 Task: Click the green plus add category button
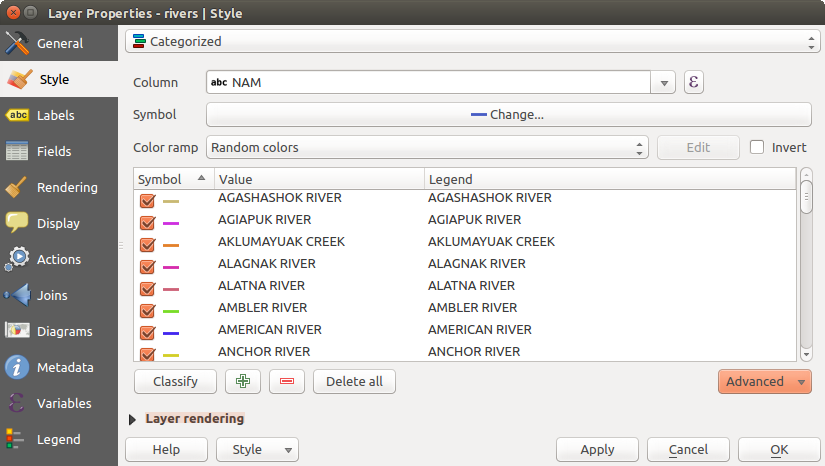click(242, 381)
